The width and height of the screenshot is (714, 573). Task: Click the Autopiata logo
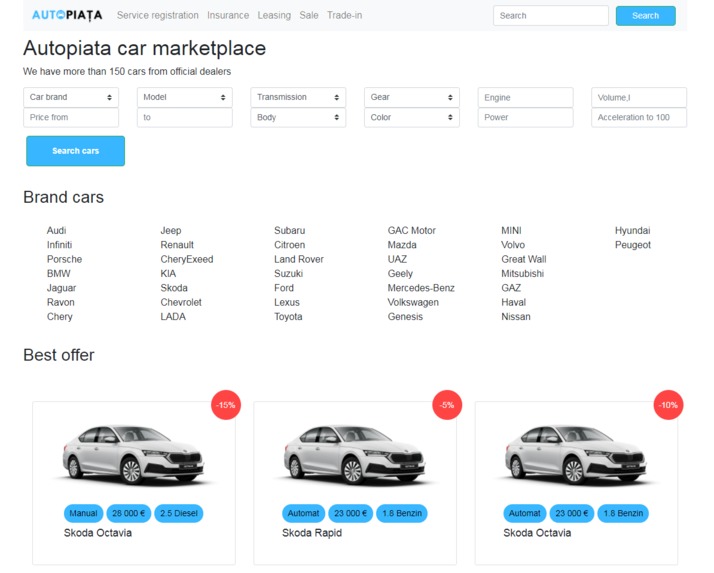[x=67, y=15]
